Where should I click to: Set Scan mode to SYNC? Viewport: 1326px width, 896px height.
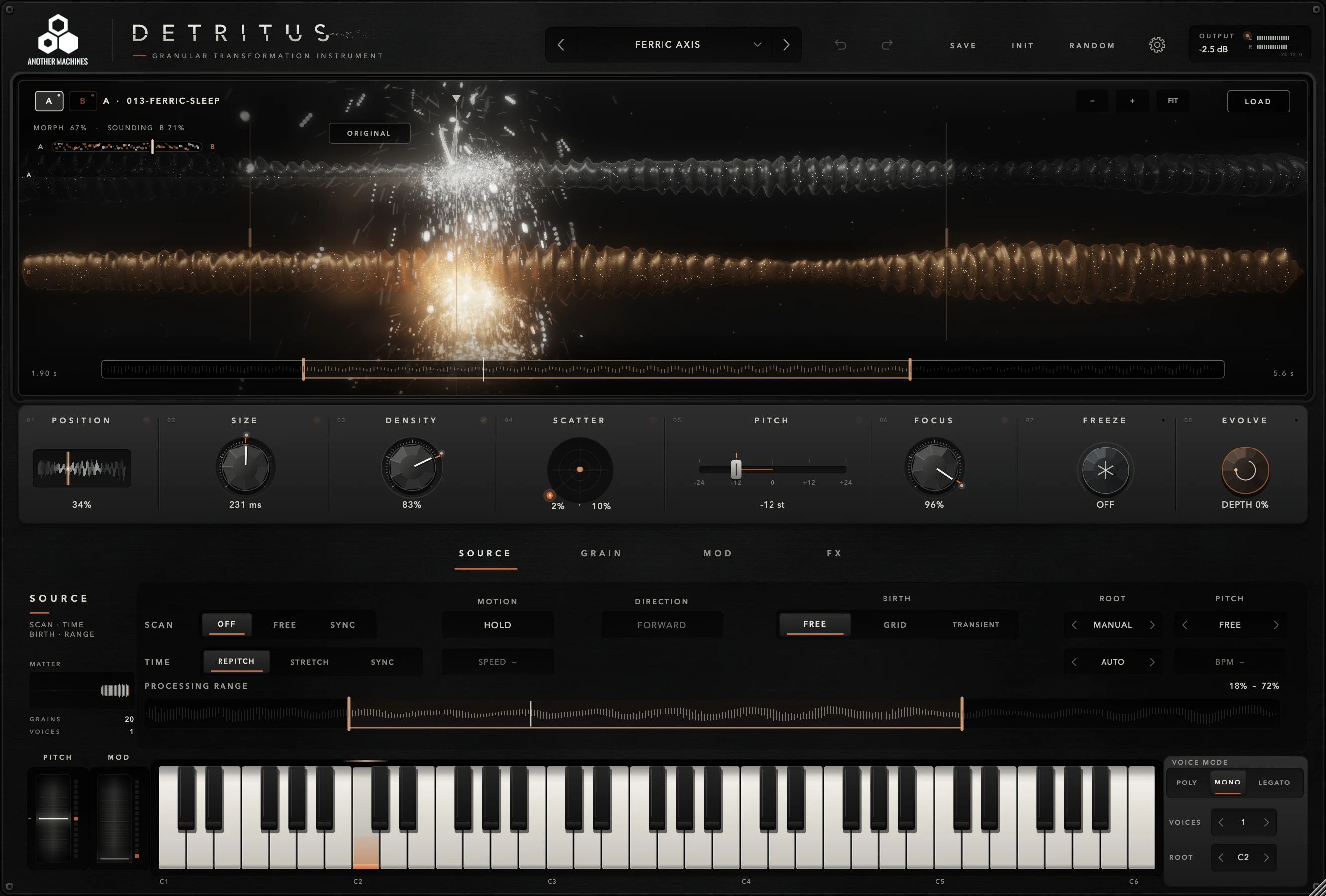343,625
